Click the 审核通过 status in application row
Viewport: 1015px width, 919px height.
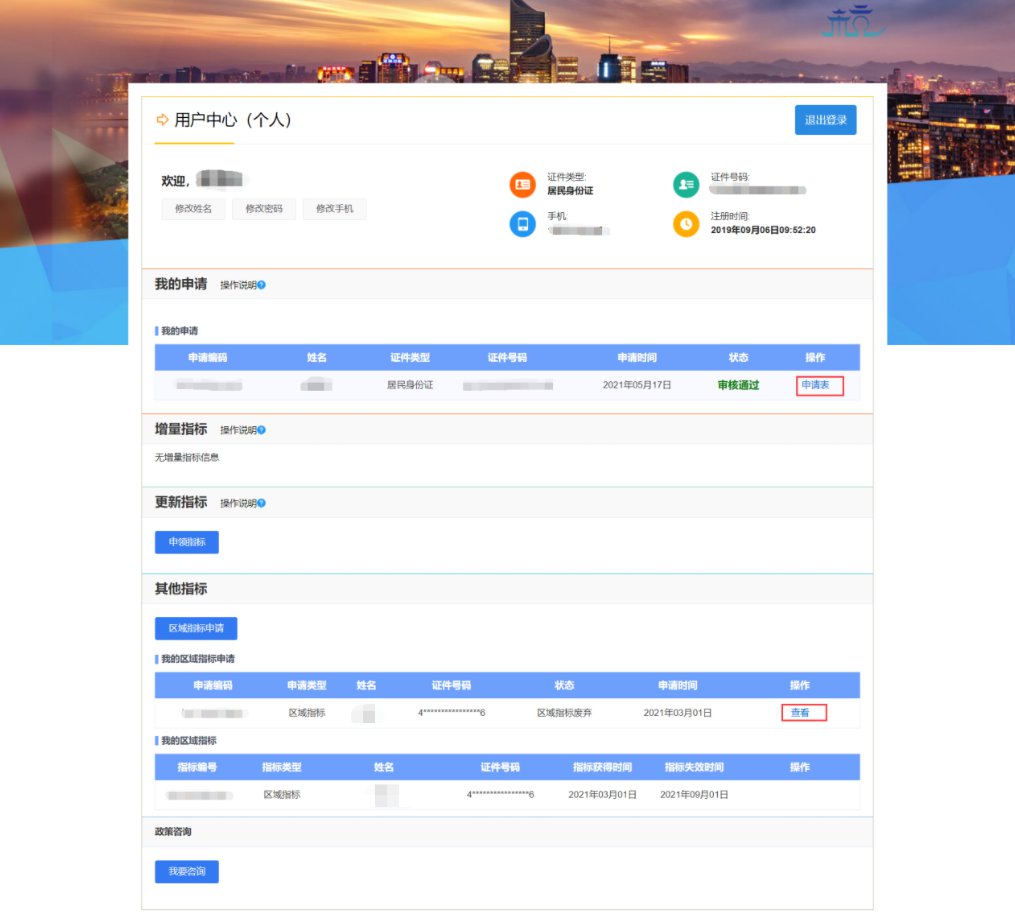pyautogui.click(x=738, y=385)
